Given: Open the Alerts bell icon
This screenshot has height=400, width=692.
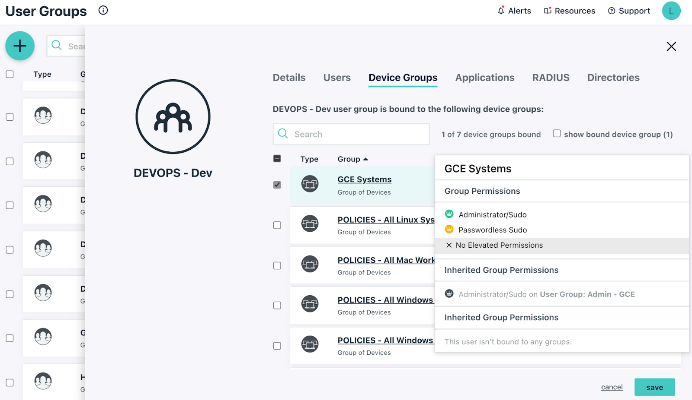Looking at the screenshot, I should [x=501, y=11].
